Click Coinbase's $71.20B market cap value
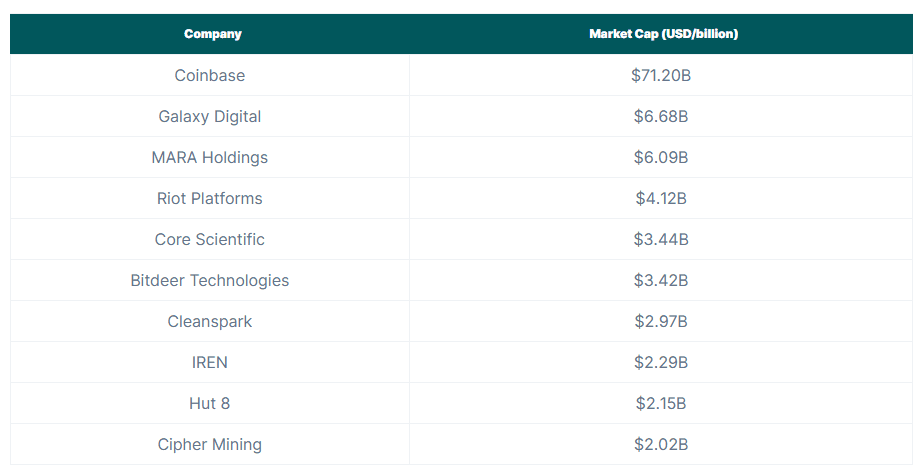 [661, 76]
